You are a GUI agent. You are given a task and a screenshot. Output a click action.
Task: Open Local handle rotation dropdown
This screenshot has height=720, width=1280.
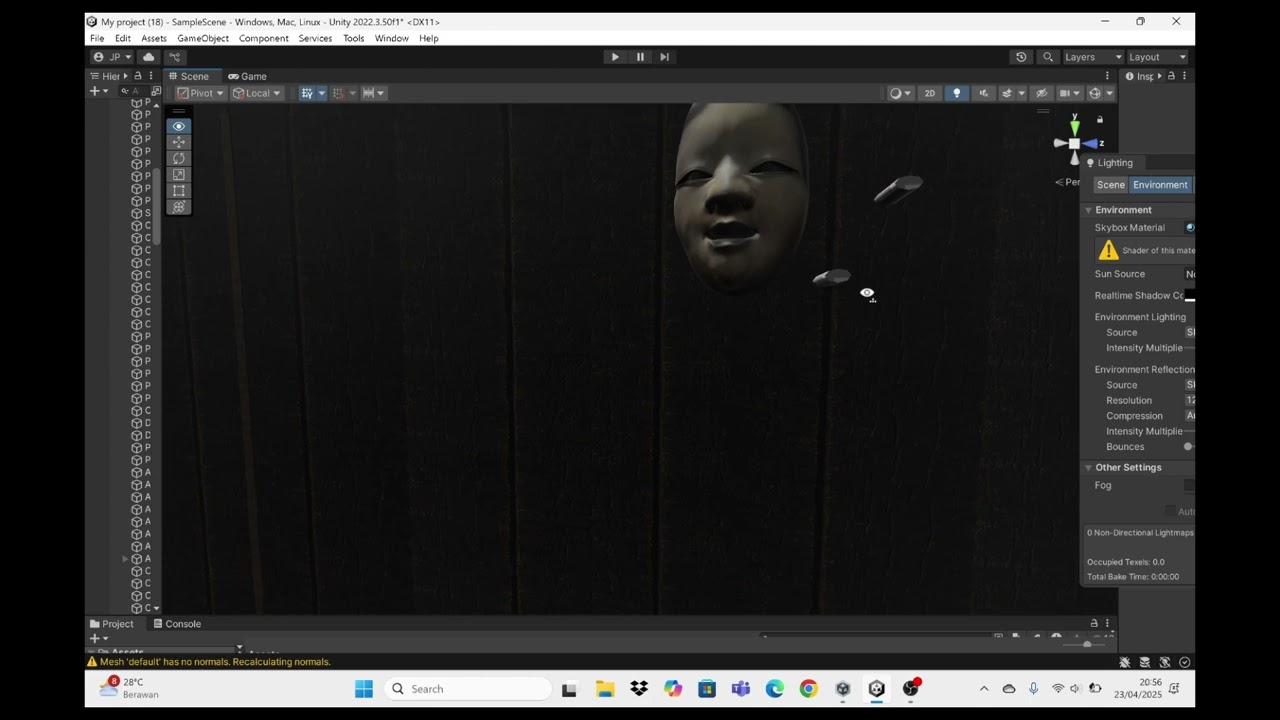point(257,93)
